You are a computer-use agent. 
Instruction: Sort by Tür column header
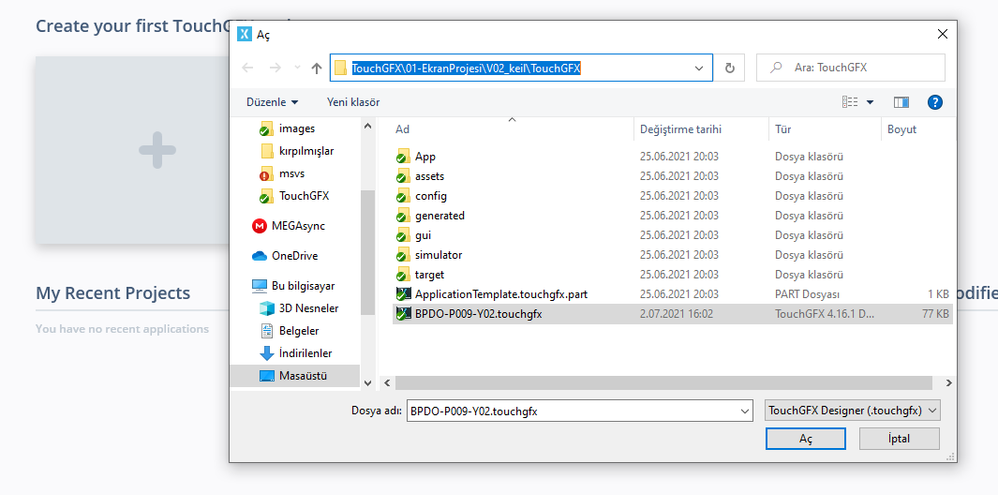point(783,129)
